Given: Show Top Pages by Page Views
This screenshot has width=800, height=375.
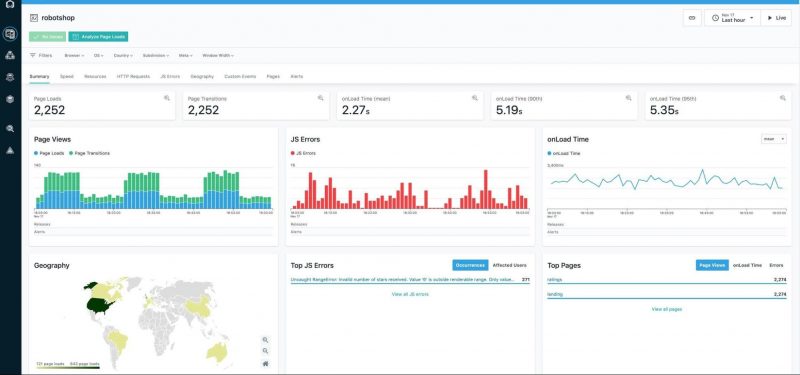Looking at the screenshot, I should (x=712, y=265).
